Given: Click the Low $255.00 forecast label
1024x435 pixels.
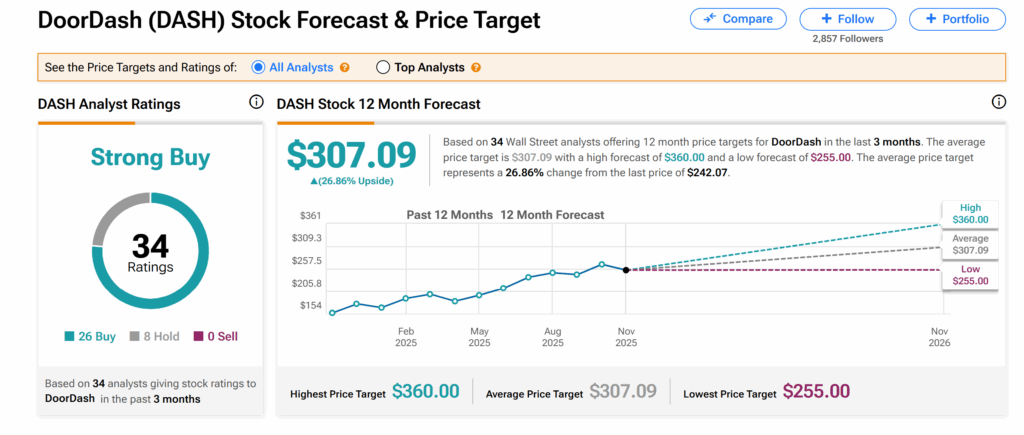Looking at the screenshot, I should click(x=970, y=275).
